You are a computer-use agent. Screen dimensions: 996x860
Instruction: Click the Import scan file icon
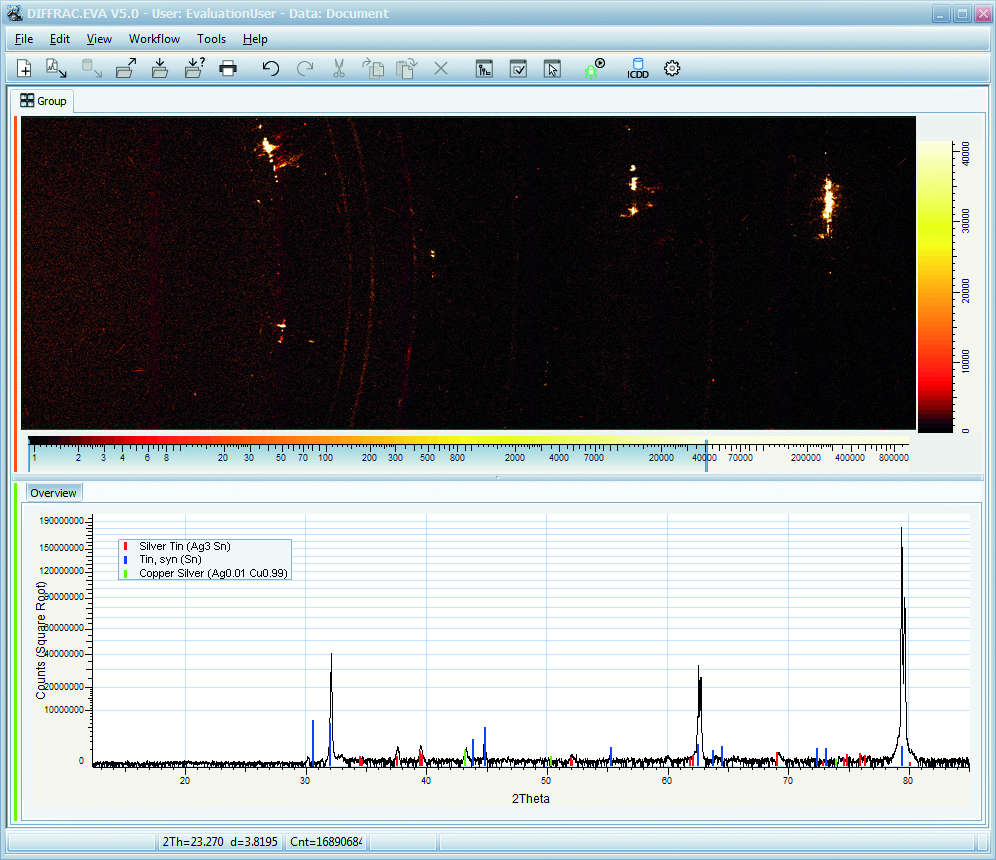tap(57, 69)
